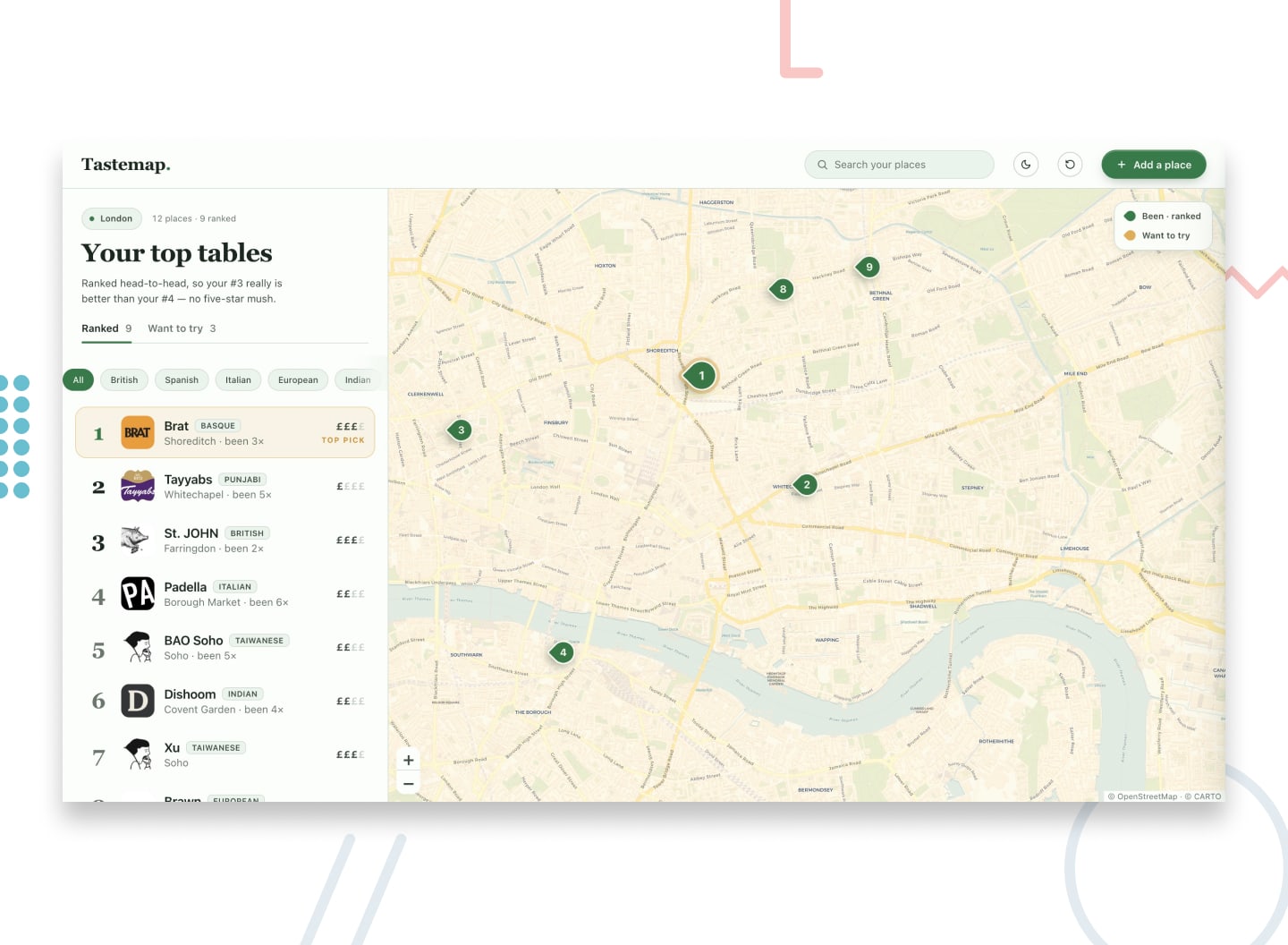1288x945 pixels.
Task: Click the ITALIAN tag on Padella
Action: coord(235,587)
